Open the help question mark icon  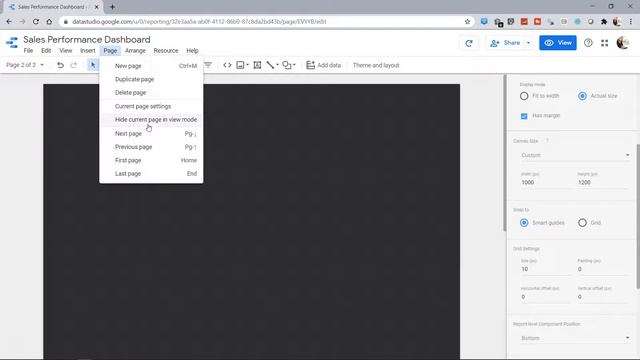coord(588,42)
